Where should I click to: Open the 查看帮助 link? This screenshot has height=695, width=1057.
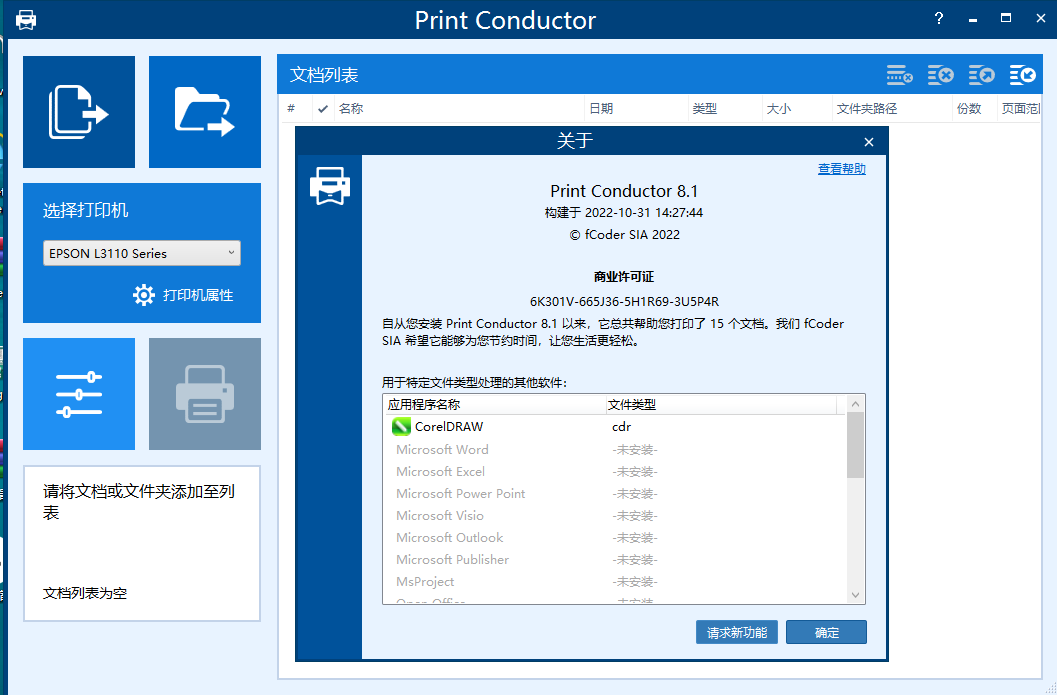click(841, 169)
